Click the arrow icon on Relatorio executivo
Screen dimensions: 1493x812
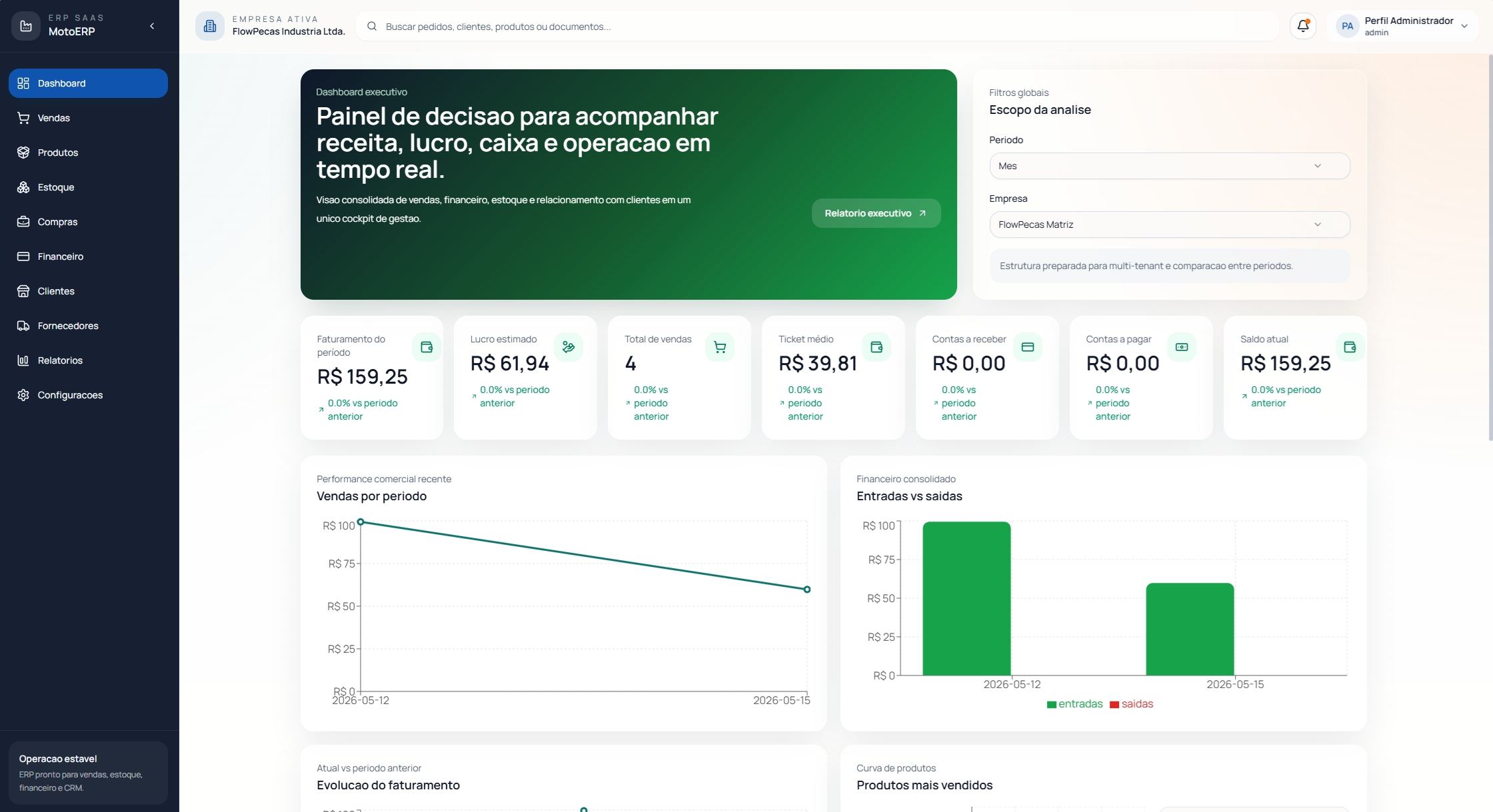point(922,213)
